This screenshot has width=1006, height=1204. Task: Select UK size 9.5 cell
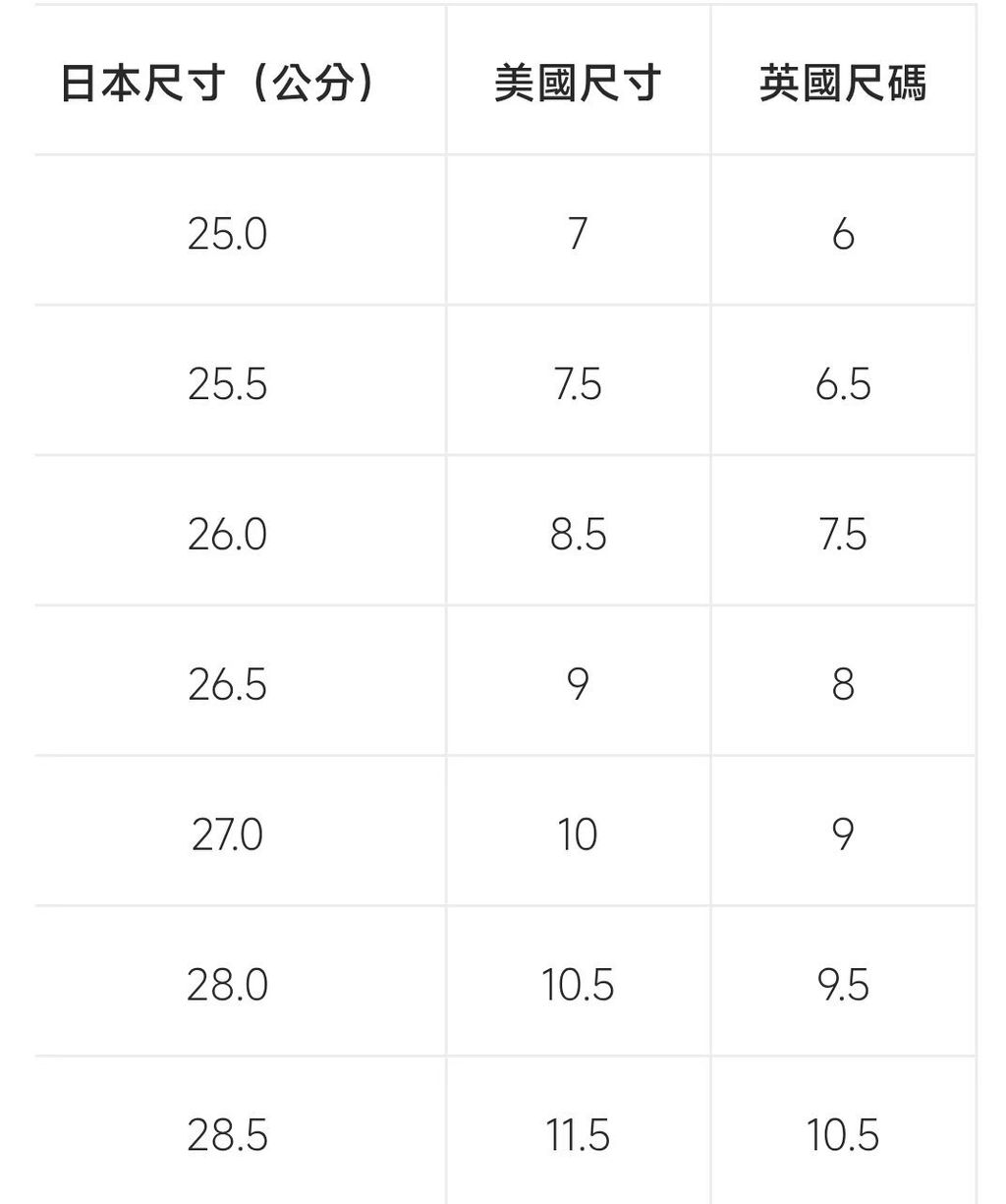tap(843, 985)
